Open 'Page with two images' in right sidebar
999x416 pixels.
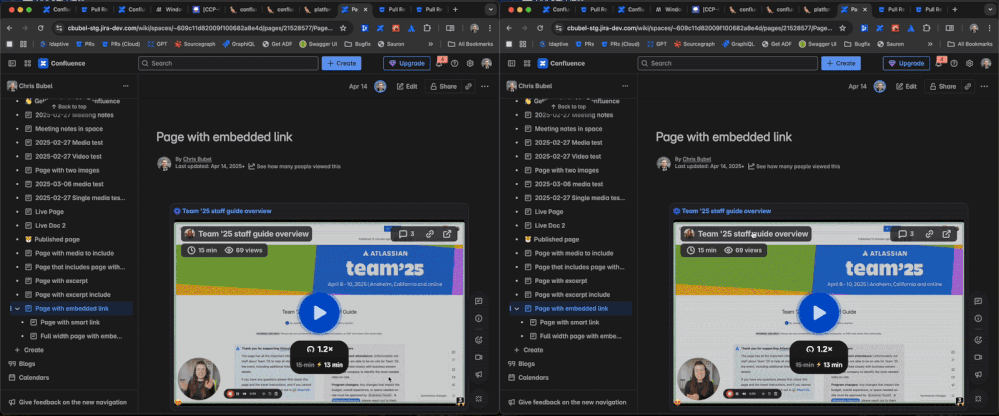pyautogui.click(x=566, y=170)
